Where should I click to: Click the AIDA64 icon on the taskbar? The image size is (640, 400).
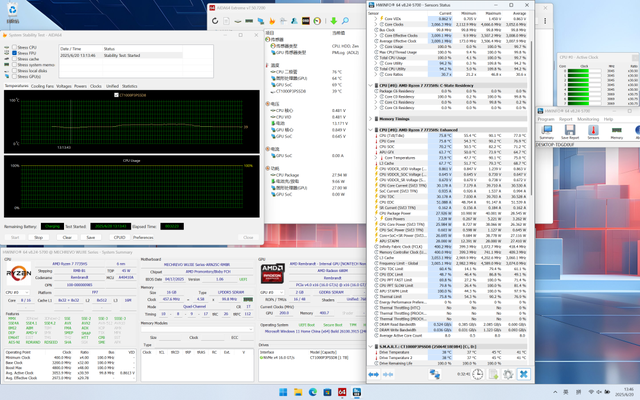click(x=342, y=392)
